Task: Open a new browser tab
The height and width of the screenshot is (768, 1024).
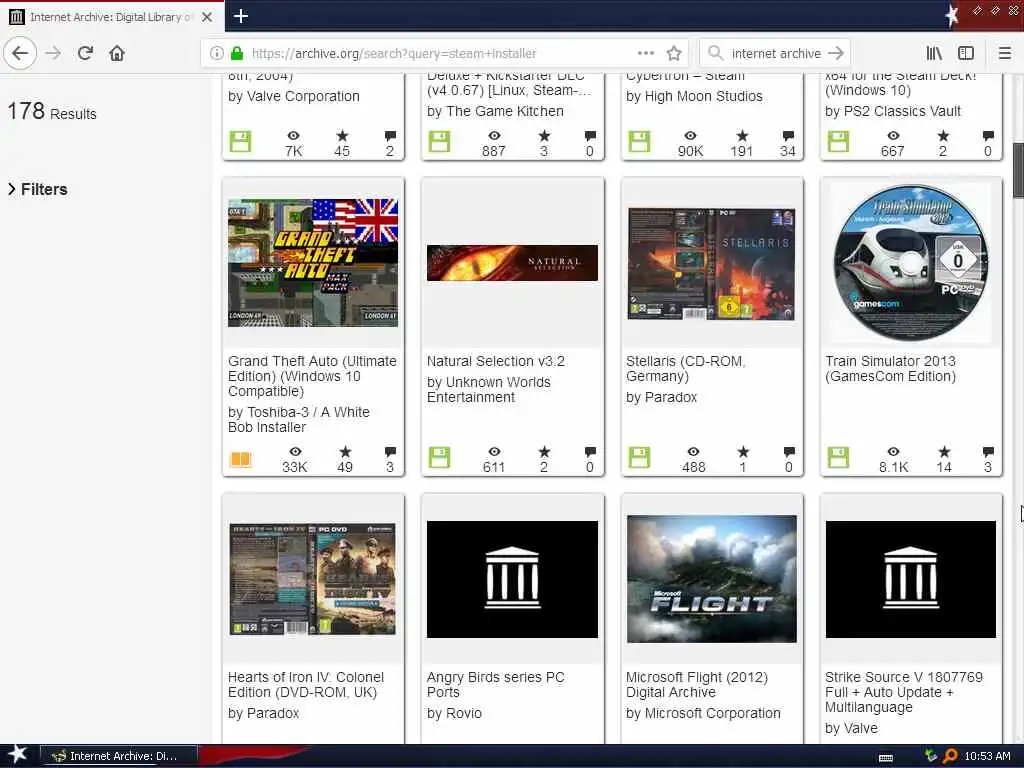Action: 240,16
